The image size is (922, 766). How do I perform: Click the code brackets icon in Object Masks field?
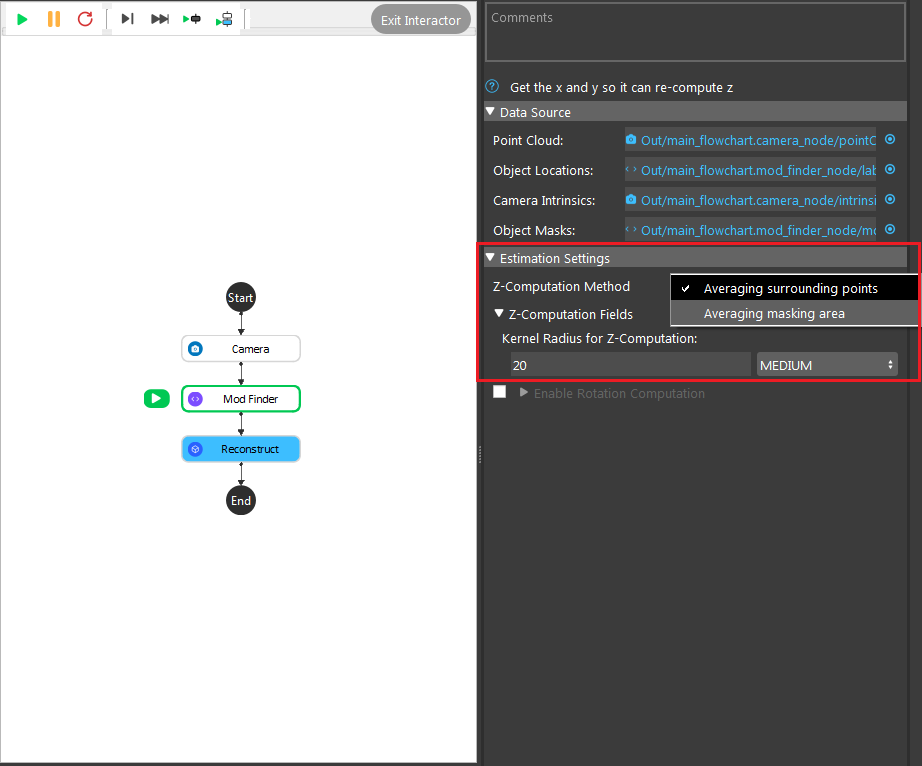[x=631, y=229]
